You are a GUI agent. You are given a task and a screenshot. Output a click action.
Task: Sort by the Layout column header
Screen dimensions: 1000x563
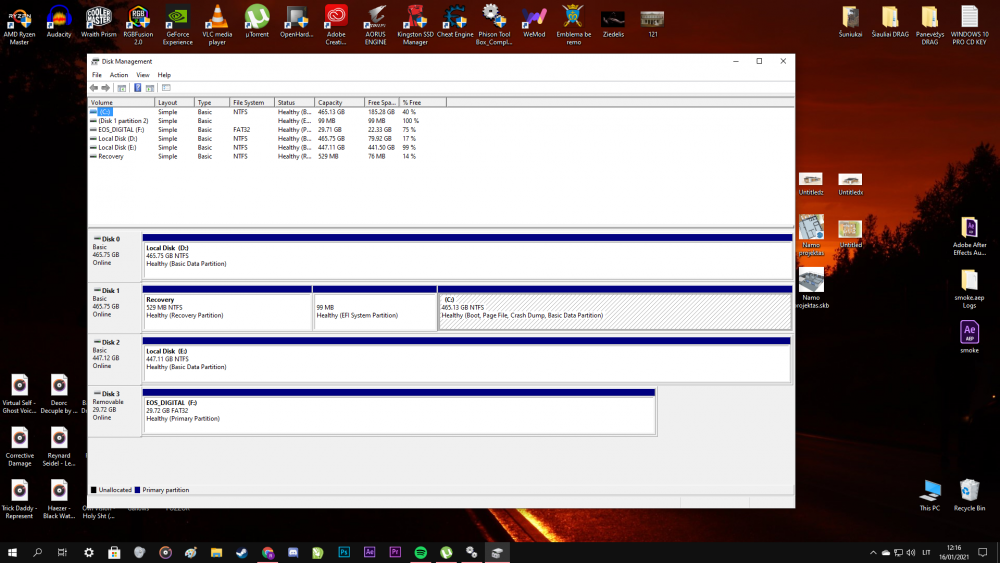coord(174,102)
